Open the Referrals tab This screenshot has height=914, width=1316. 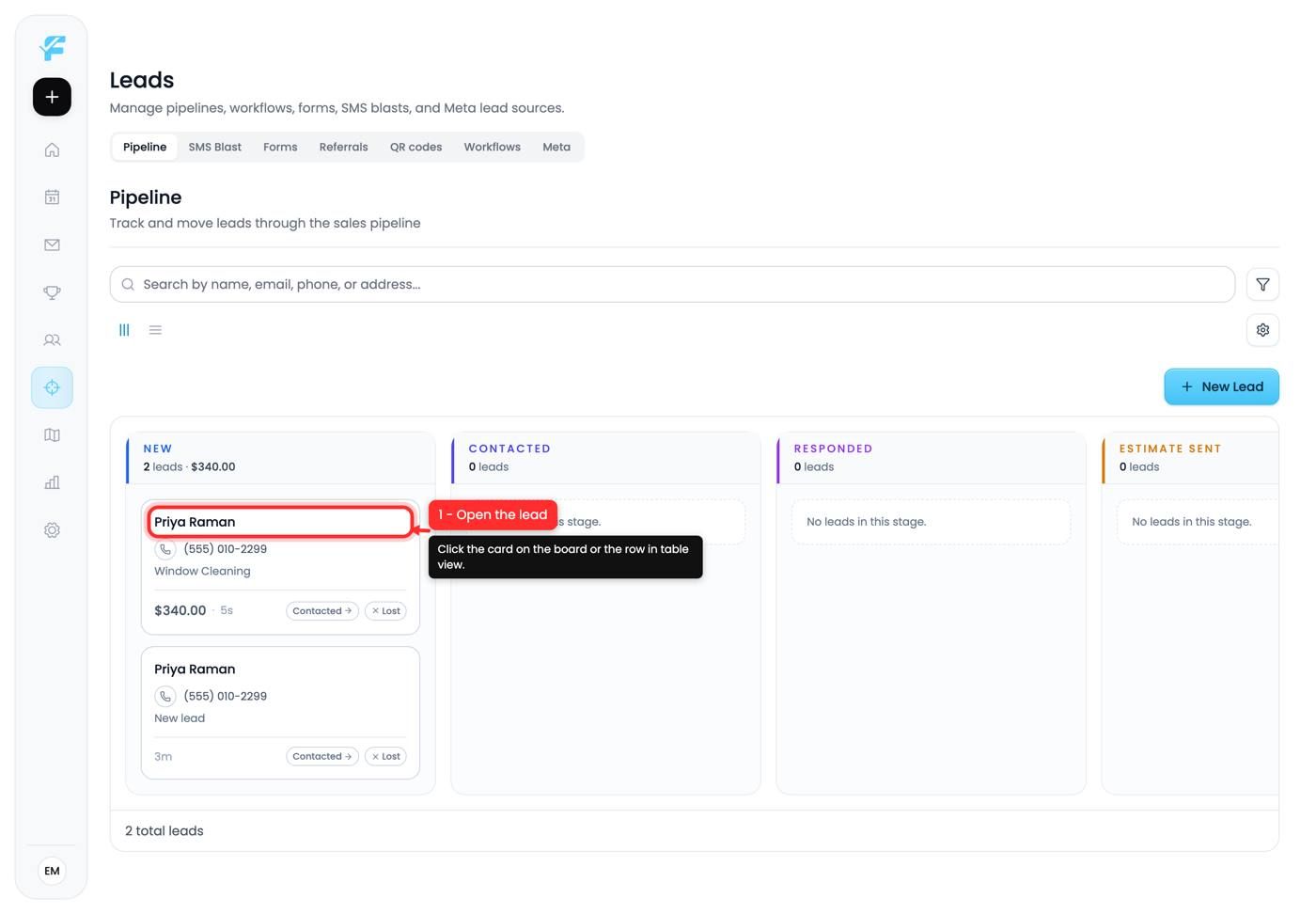[343, 147]
